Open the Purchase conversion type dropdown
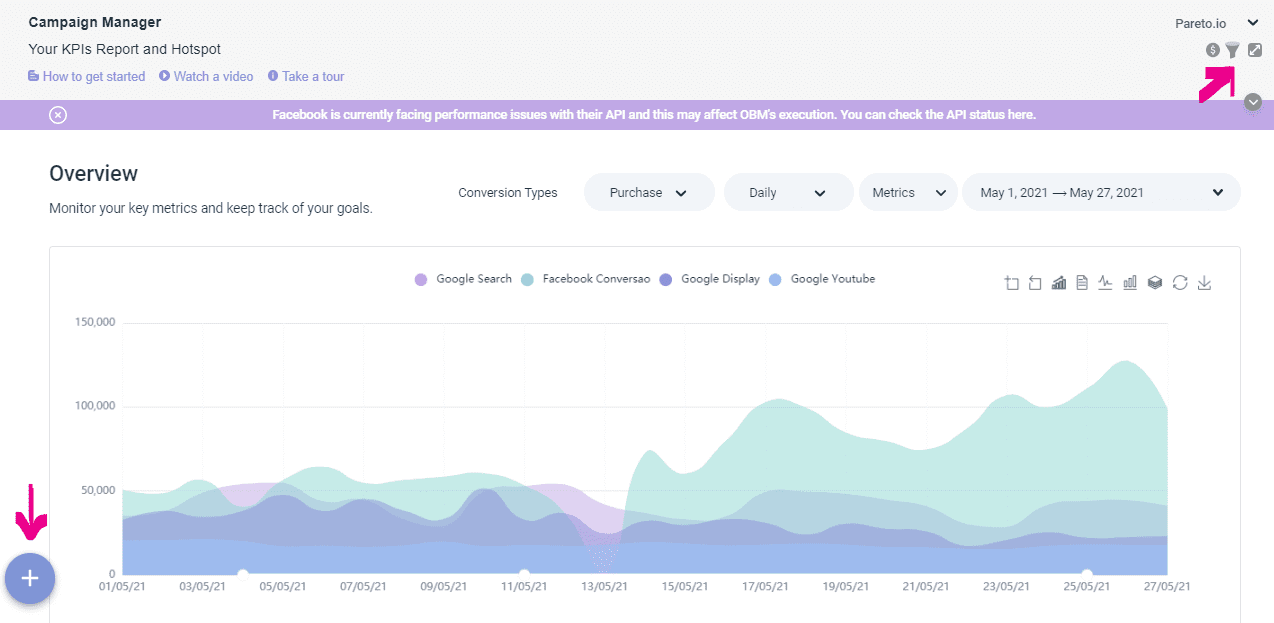Image resolution: width=1274 pixels, height=623 pixels. click(x=649, y=192)
